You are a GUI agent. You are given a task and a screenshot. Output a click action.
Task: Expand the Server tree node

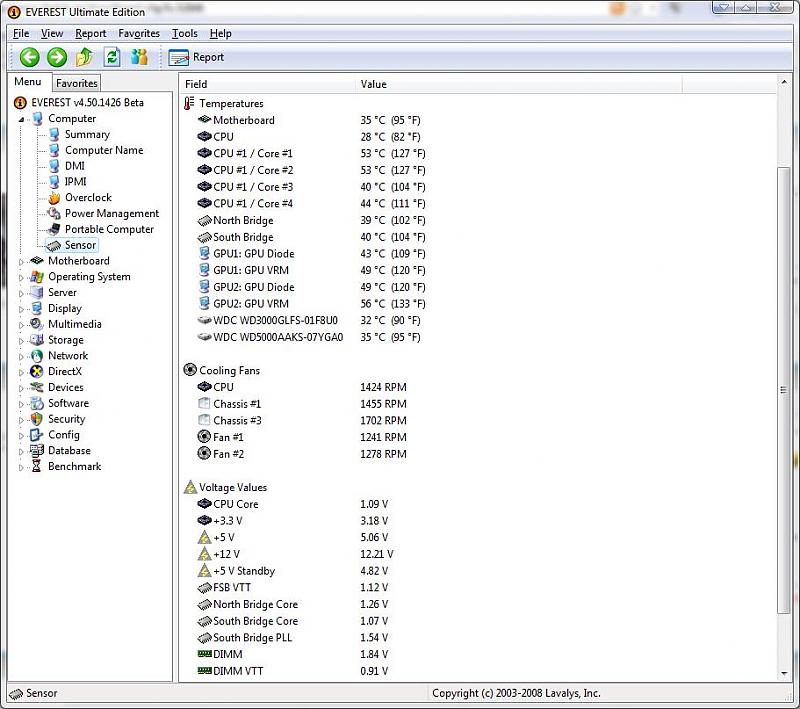[x=21, y=294]
